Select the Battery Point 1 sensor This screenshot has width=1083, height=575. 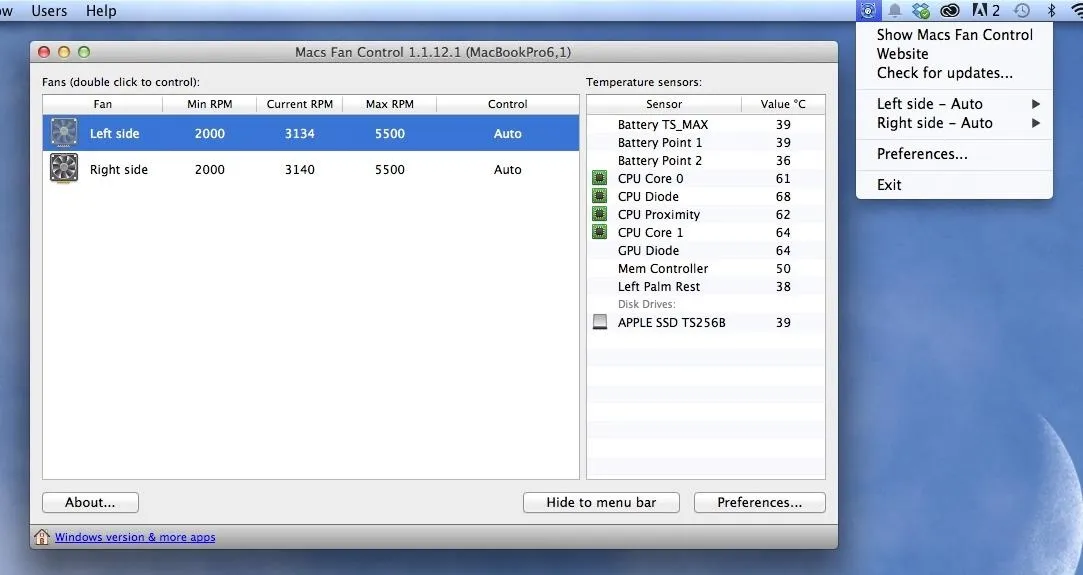tap(660, 142)
